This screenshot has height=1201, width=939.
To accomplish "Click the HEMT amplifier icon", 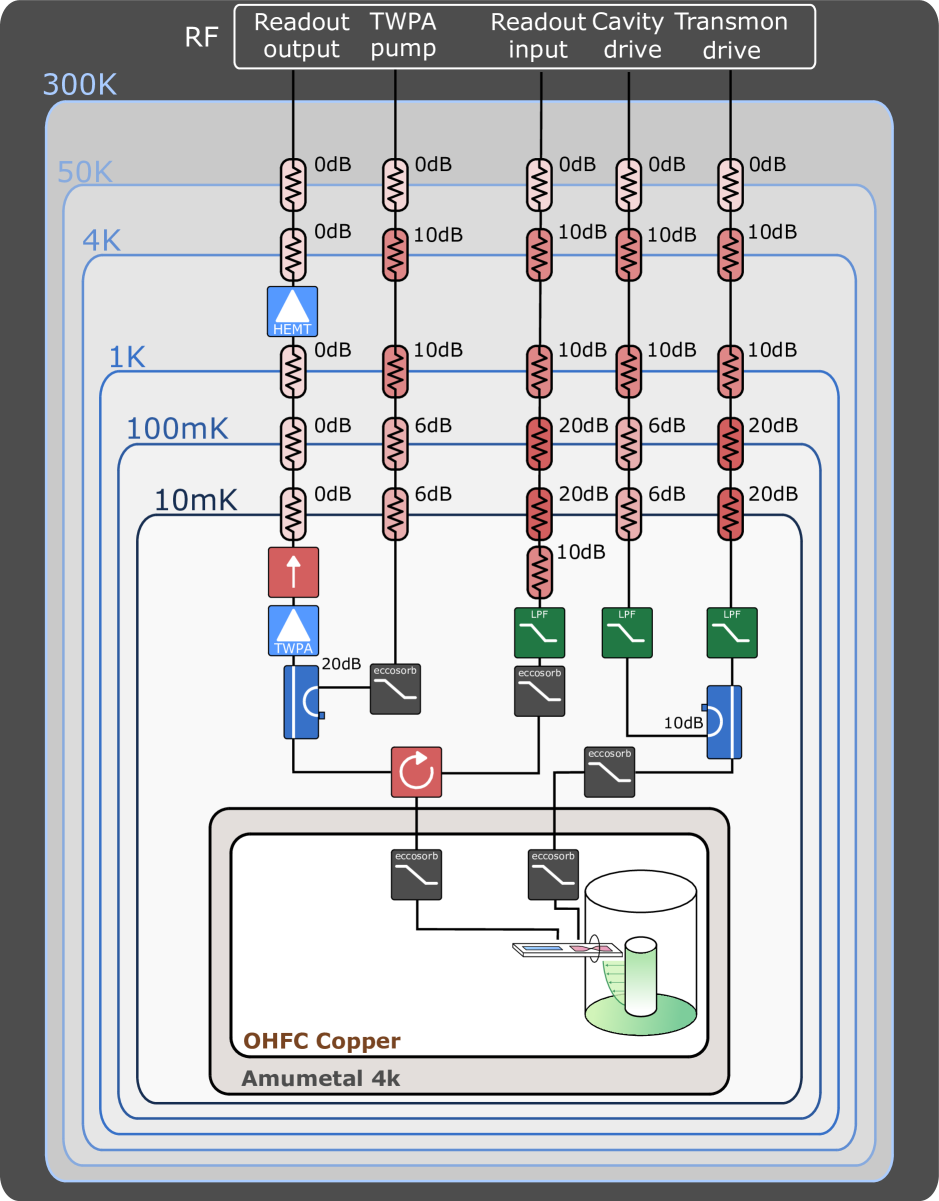I will (292, 312).
